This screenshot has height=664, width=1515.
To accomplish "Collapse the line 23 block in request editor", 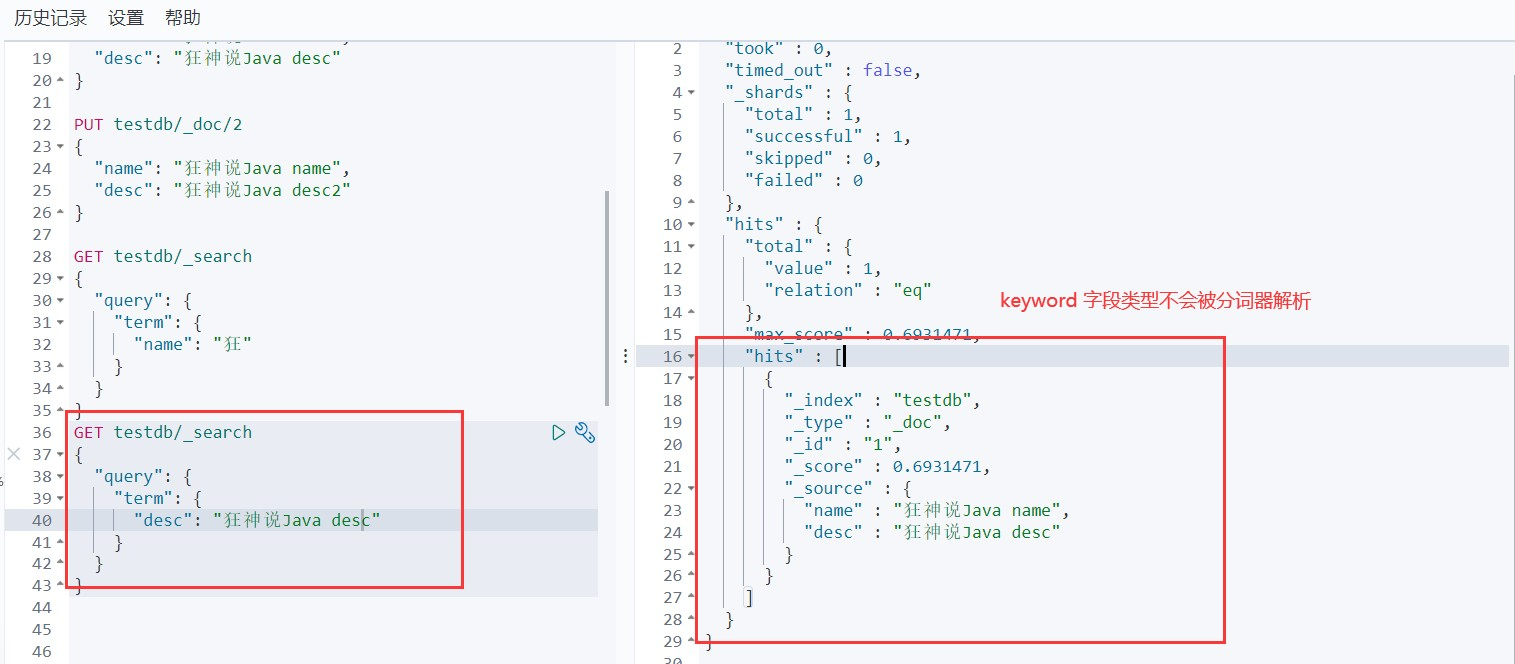I will (60, 147).
